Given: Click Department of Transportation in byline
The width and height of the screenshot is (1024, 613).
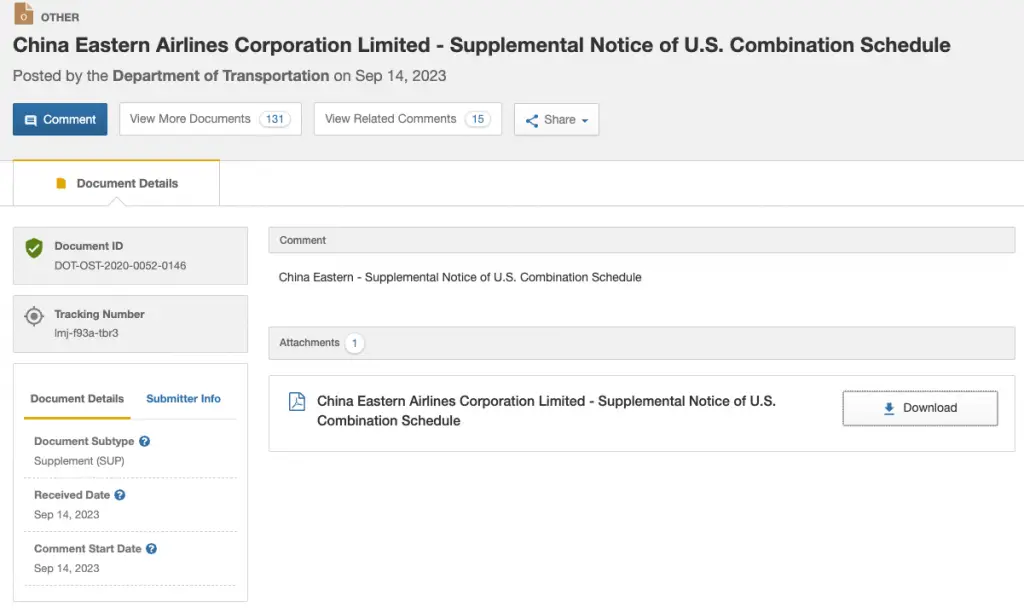Looking at the screenshot, I should click(221, 76).
